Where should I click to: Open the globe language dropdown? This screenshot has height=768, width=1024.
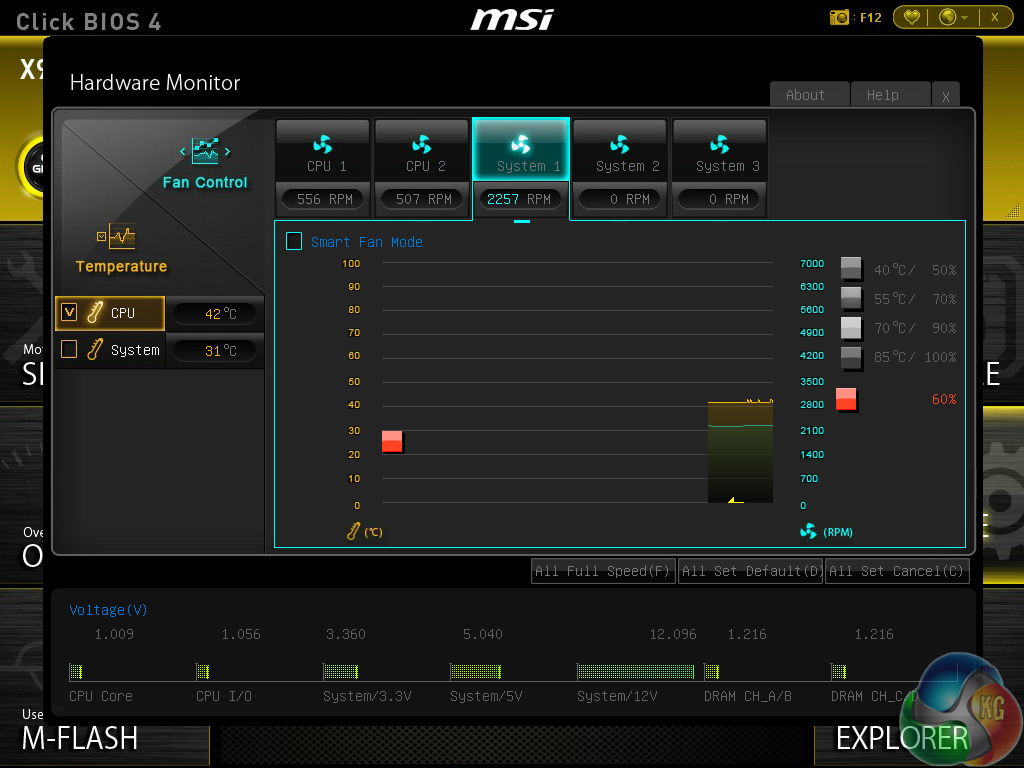[x=953, y=17]
